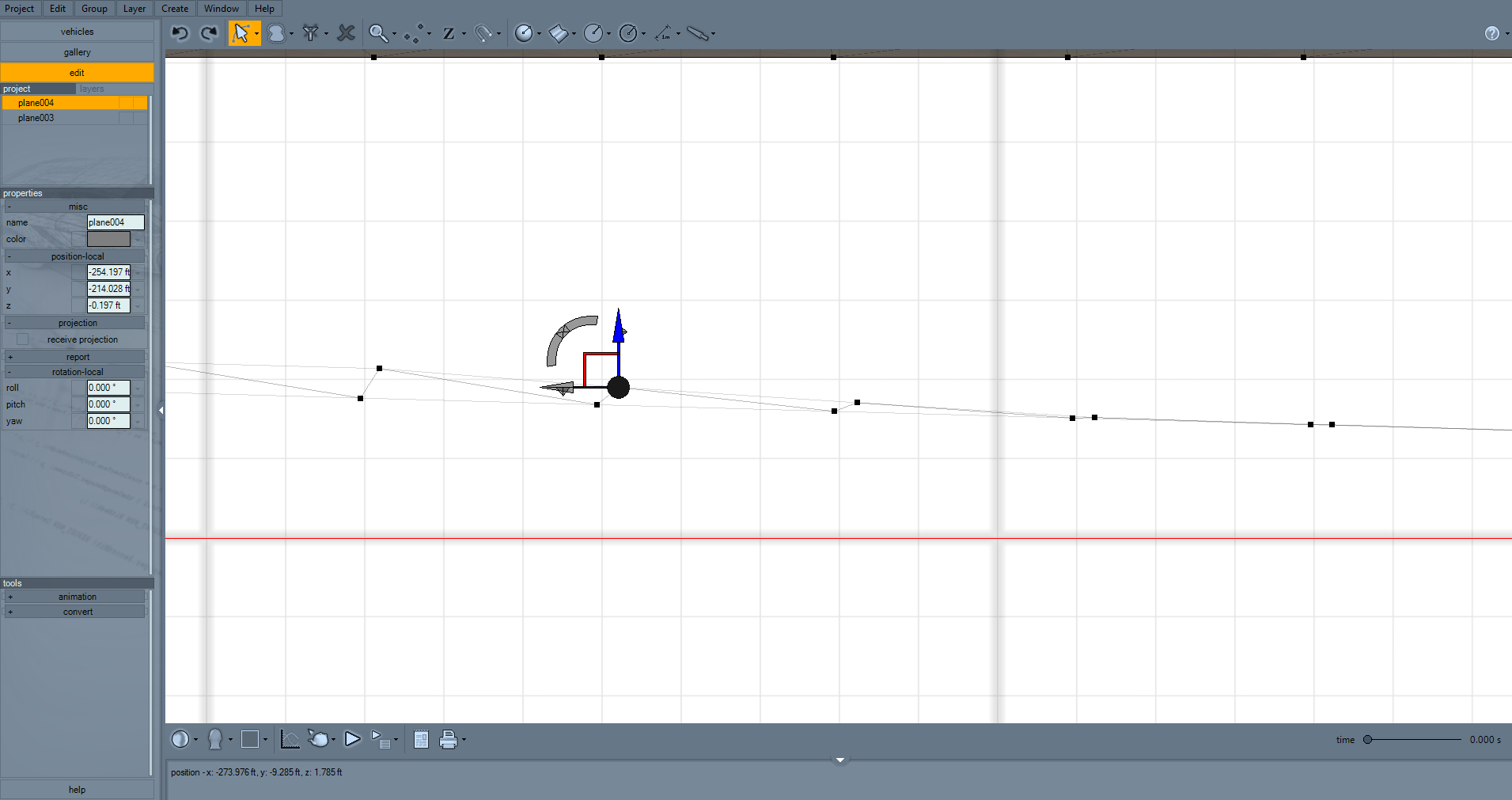This screenshot has height=800, width=1512.
Task: Click the square viewport layout icon
Action: [250, 739]
